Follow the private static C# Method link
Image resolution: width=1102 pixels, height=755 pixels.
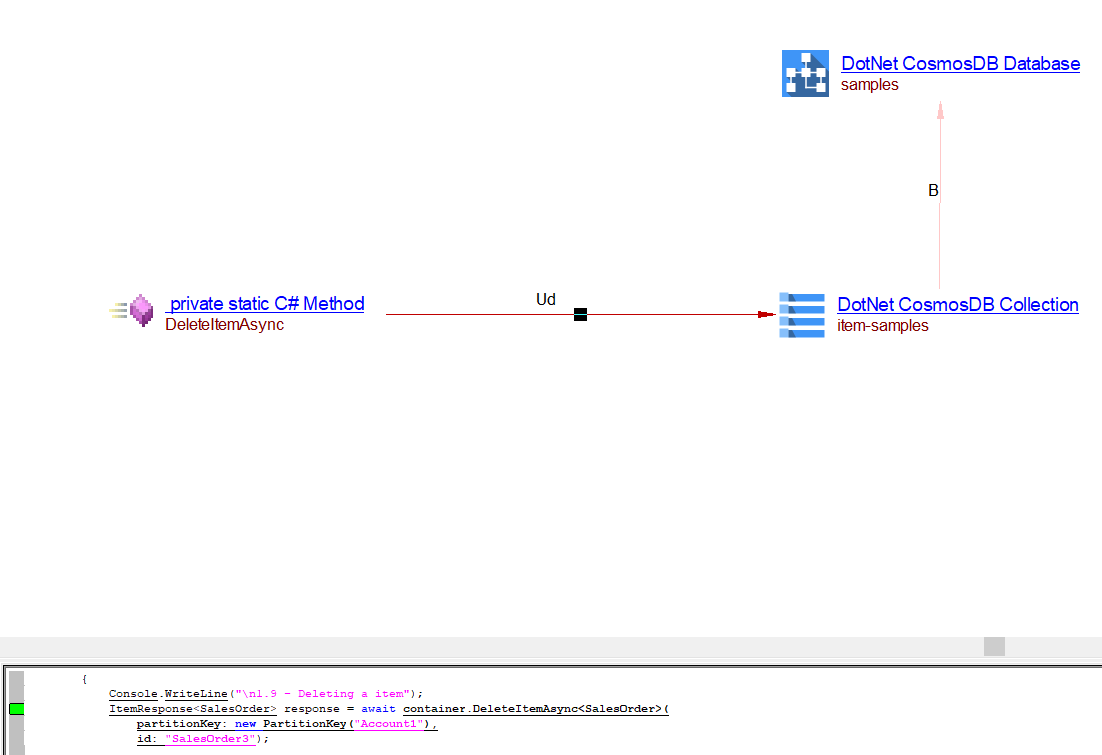tap(265, 304)
